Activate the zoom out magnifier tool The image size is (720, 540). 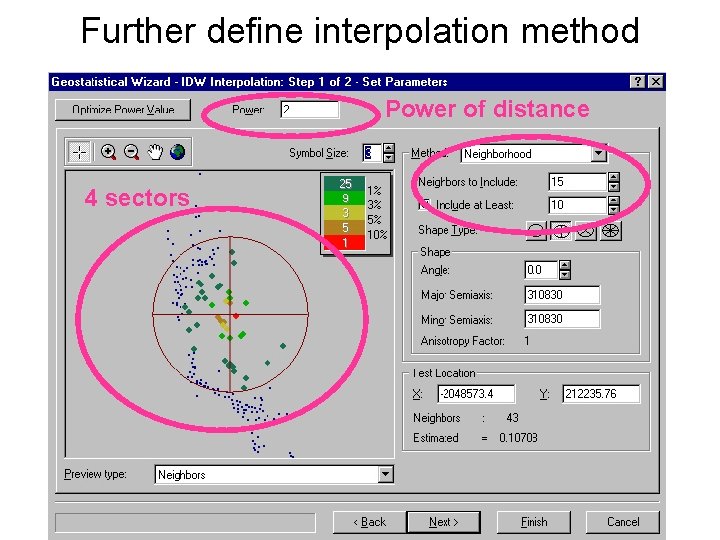[x=131, y=152]
